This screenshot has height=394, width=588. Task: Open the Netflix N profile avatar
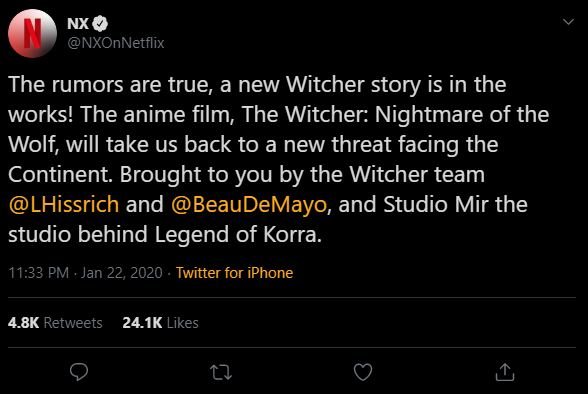(32, 33)
